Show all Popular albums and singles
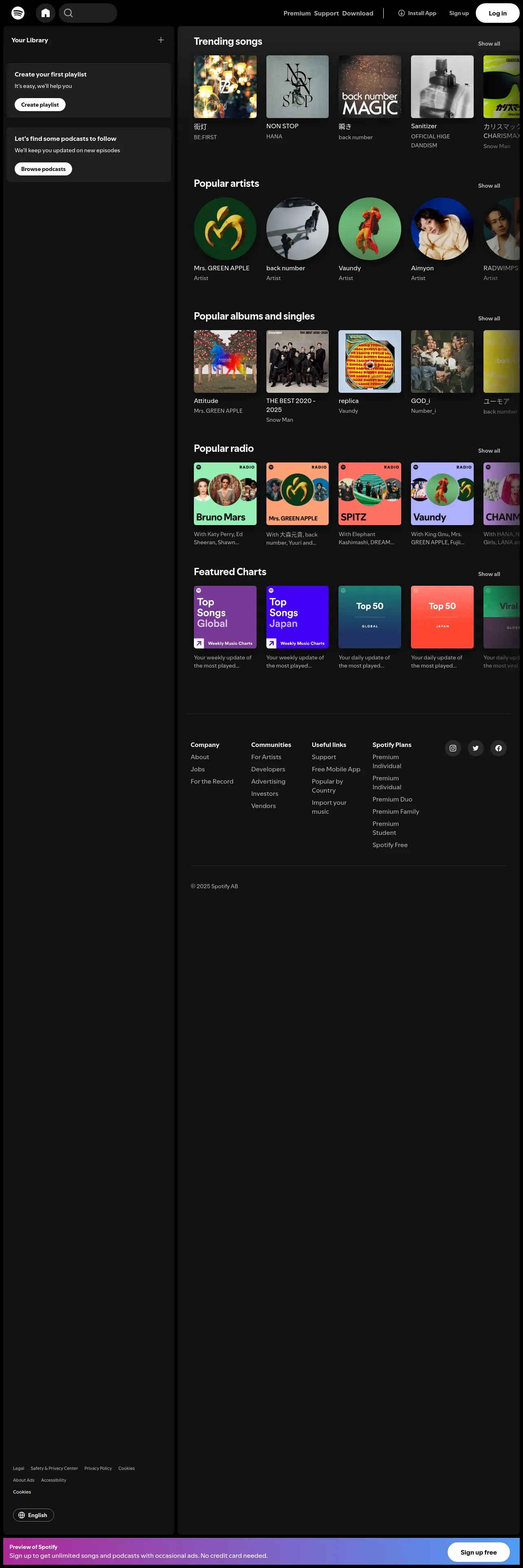This screenshot has width=523, height=1568. coord(489,318)
